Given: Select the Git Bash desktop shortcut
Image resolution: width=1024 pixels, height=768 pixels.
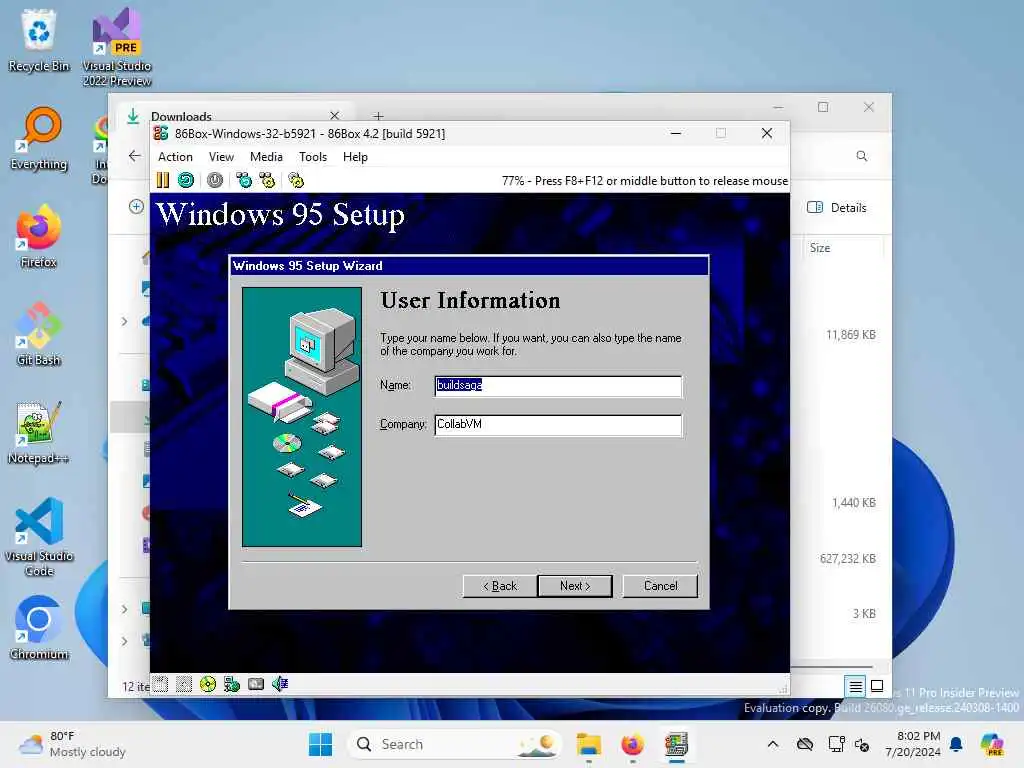Looking at the screenshot, I should coord(39,334).
